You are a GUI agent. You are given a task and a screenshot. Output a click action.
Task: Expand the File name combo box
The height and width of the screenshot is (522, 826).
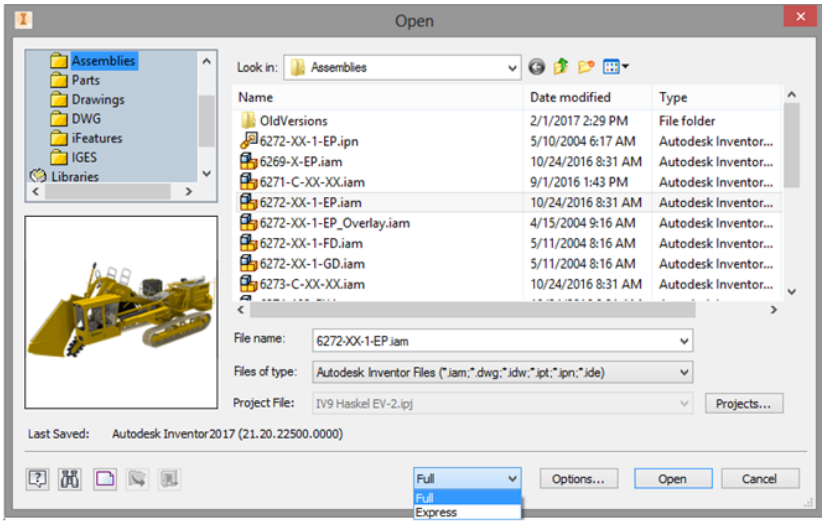[684, 341]
